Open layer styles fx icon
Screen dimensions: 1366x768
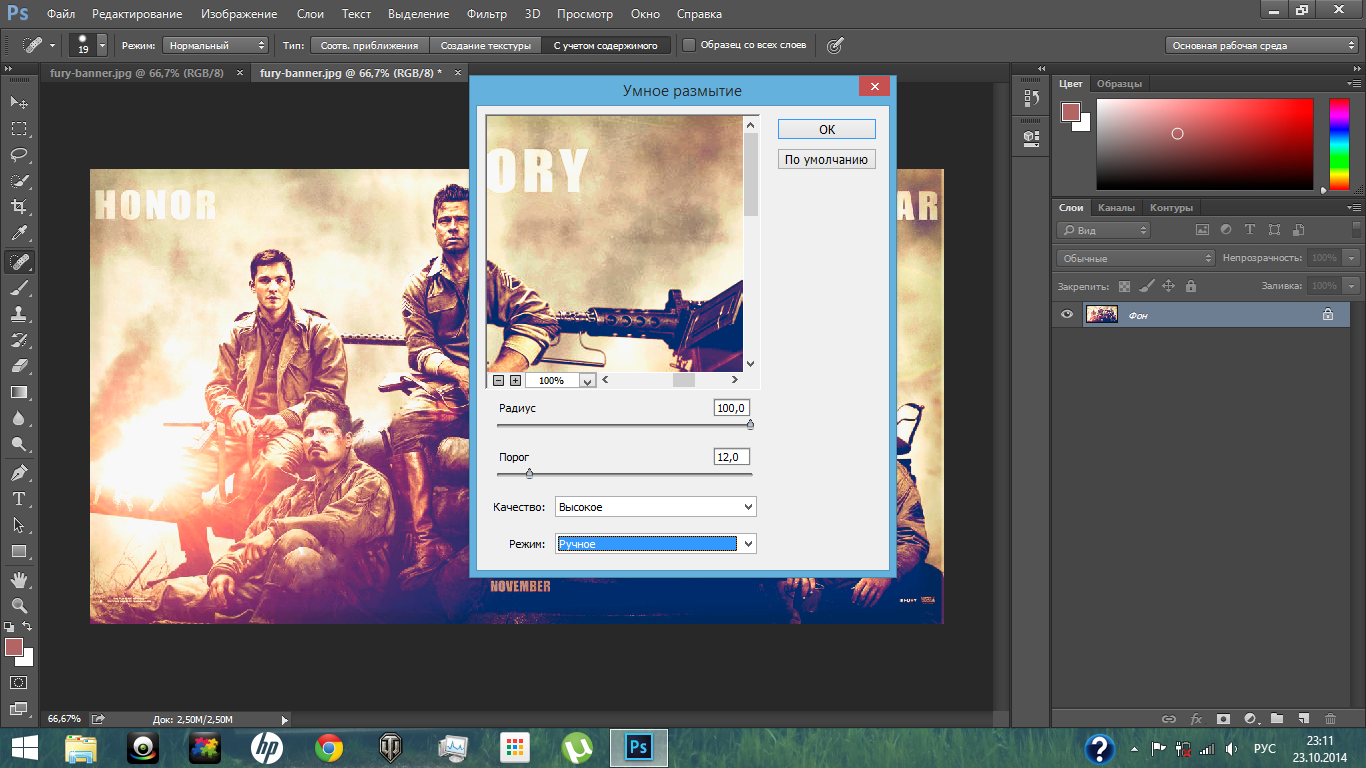tap(1196, 718)
